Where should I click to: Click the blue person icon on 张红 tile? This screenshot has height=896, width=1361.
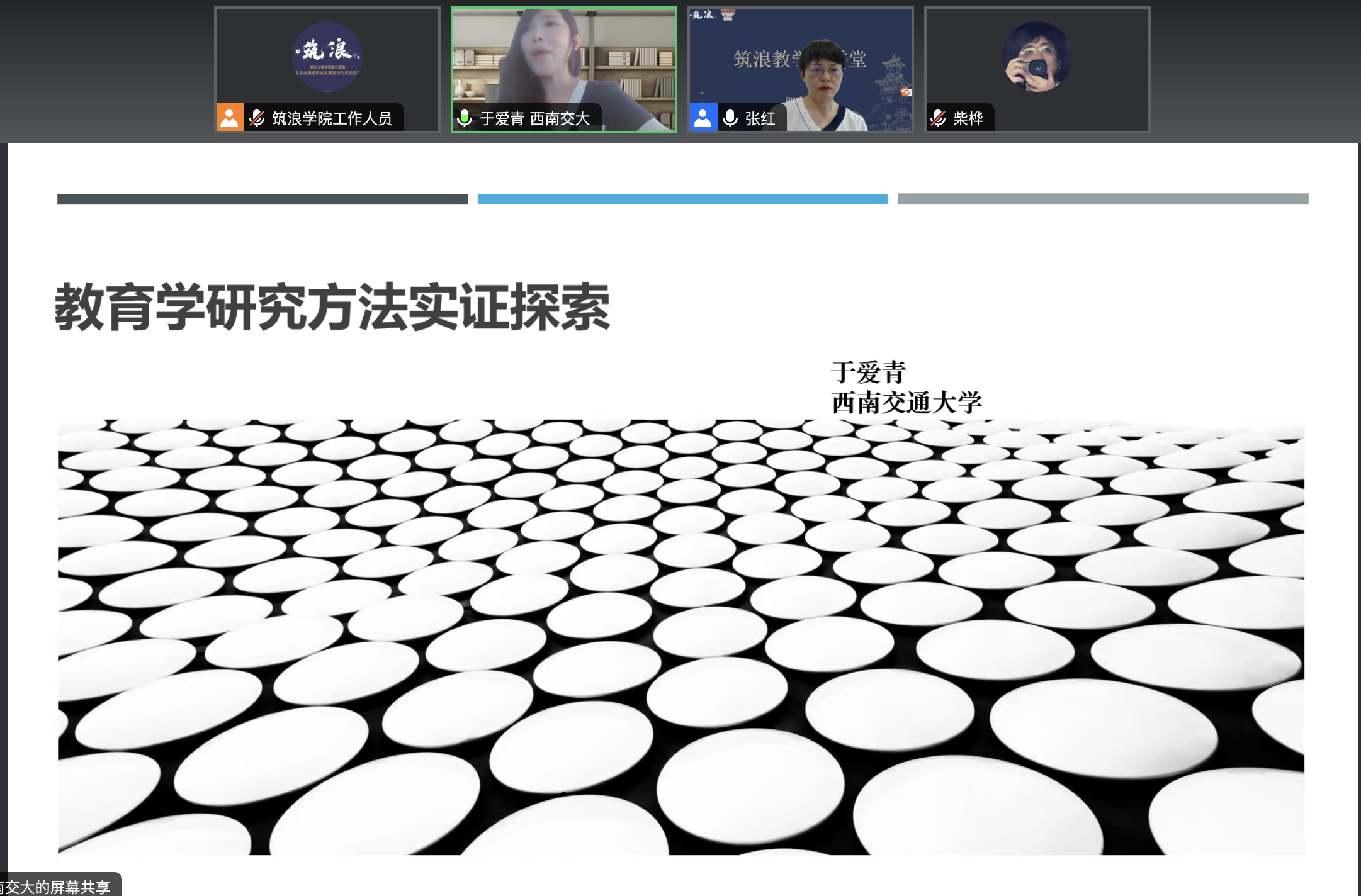[703, 118]
